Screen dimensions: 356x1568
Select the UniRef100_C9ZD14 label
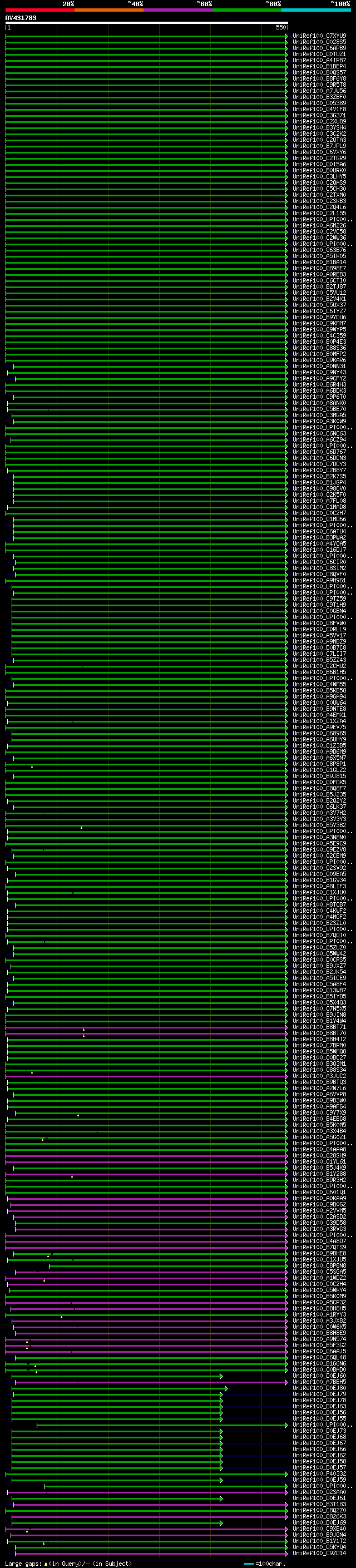[319, 1554]
